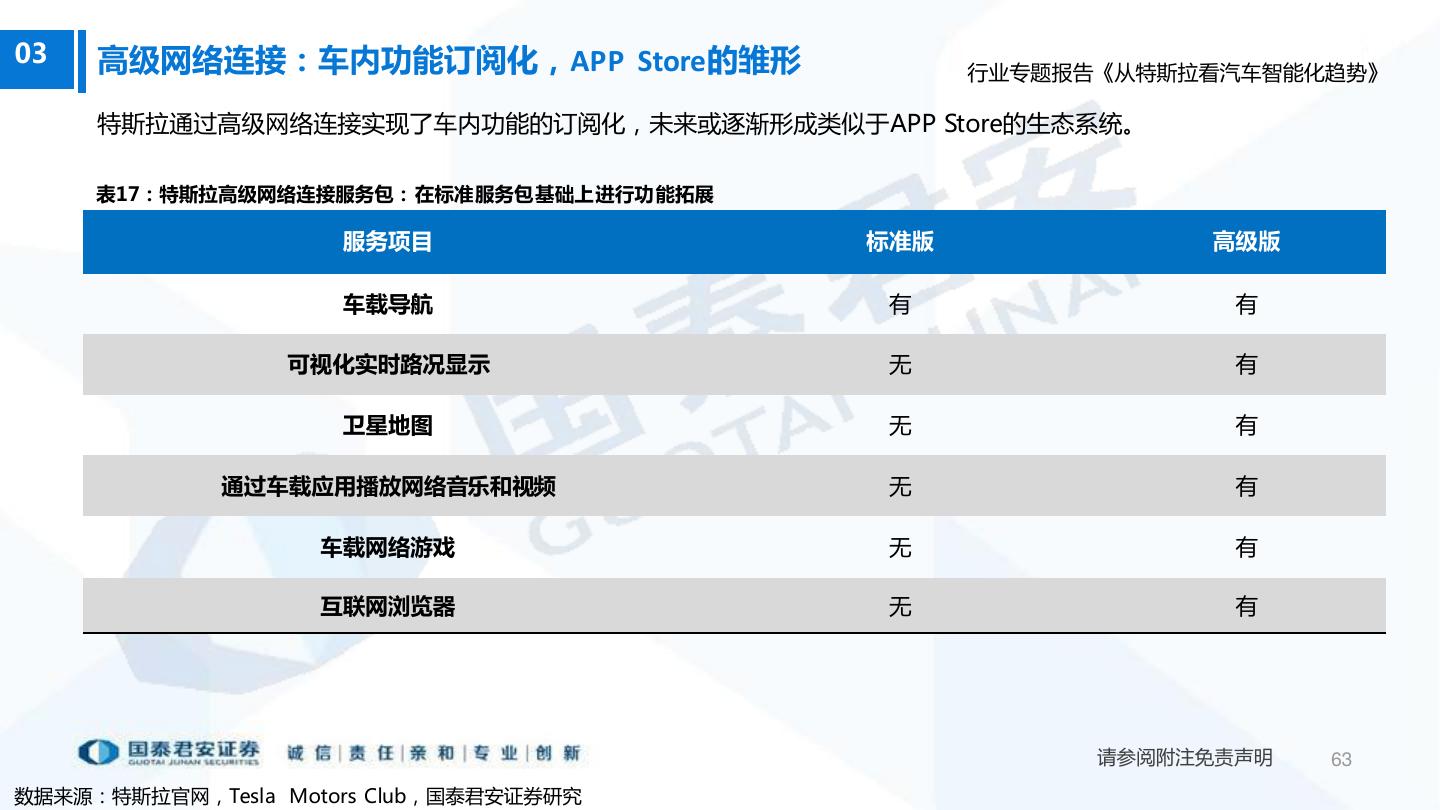Screen dimensions: 1440x810
Task: Select the "车载网络游戏" row label
Action: 387,548
